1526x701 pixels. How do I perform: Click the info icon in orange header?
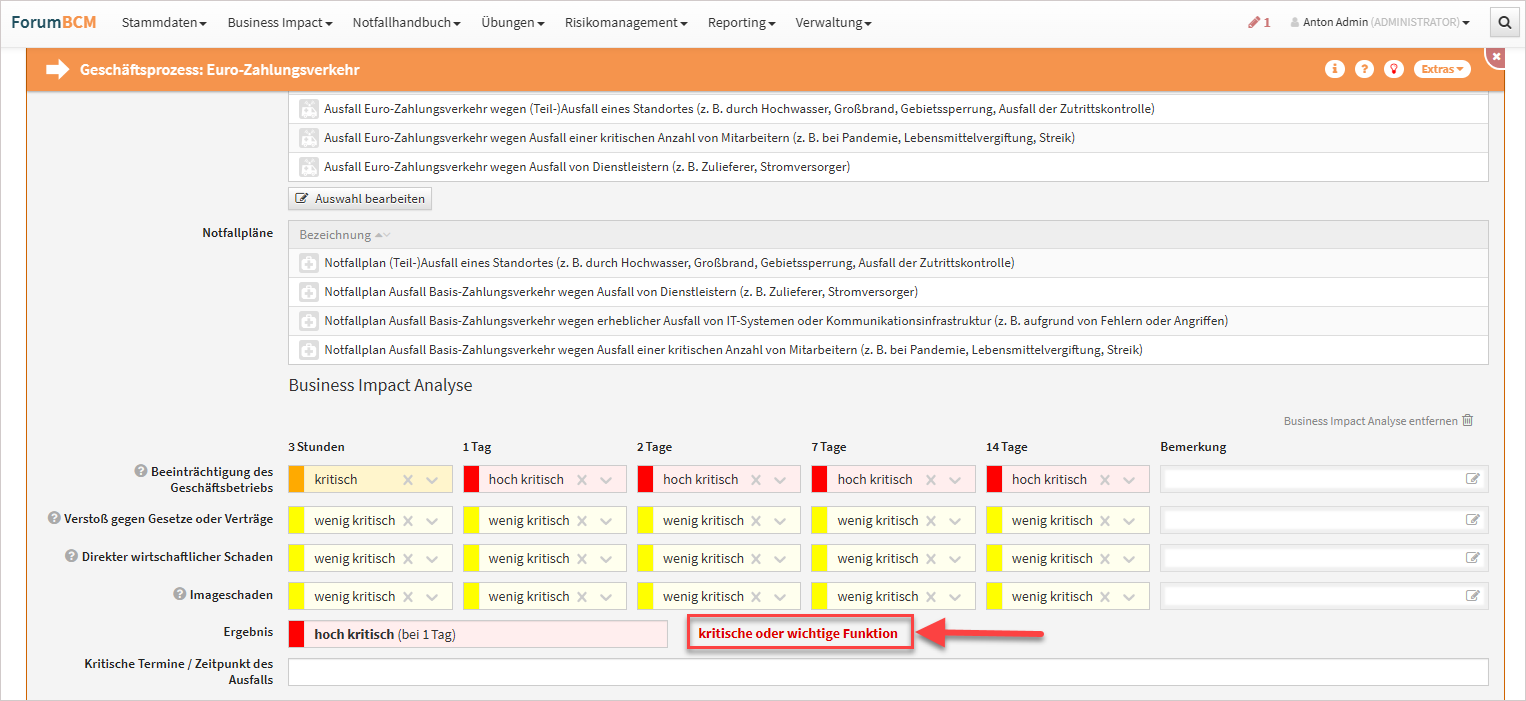pos(1334,69)
